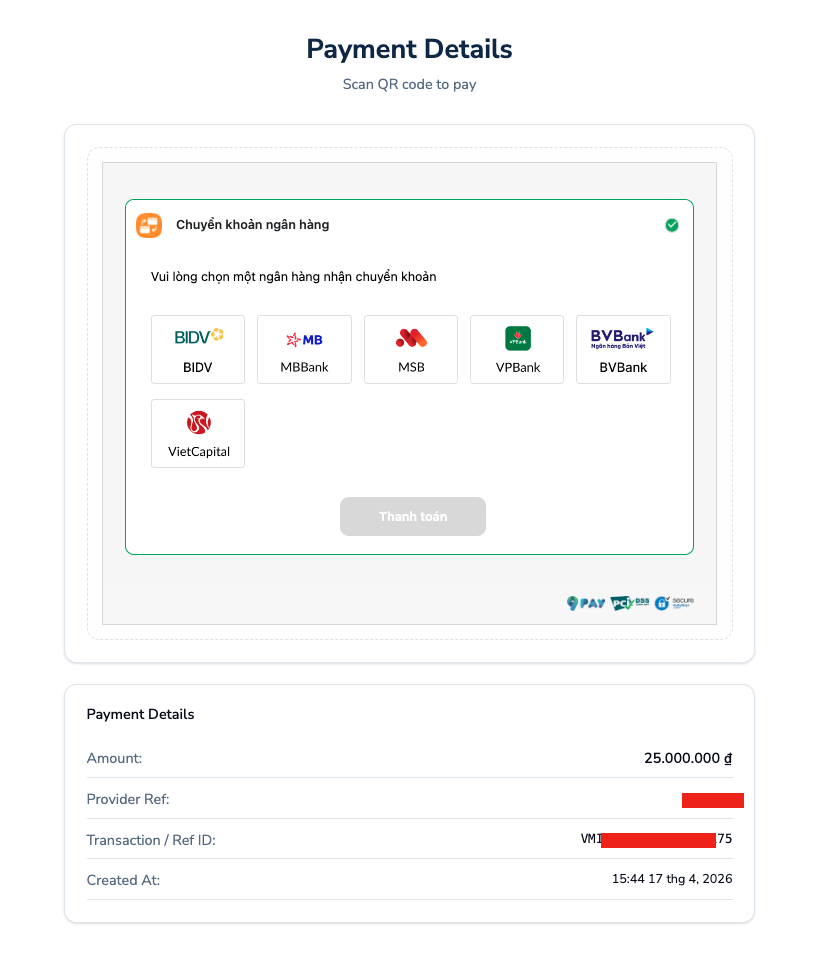The width and height of the screenshot is (820, 960).
Task: Select the green VPBank logo
Action: [517, 338]
